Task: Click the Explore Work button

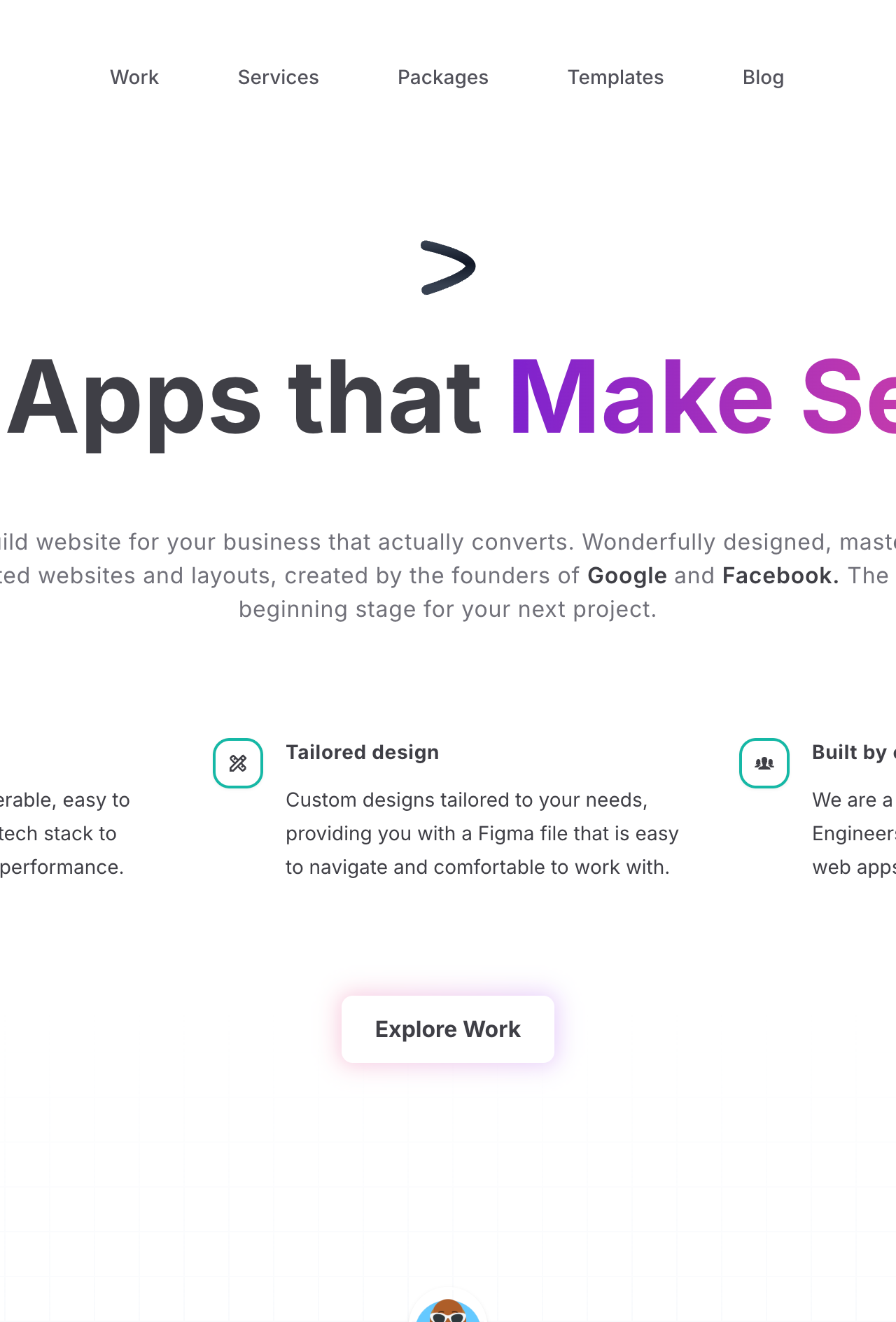Action: pos(448,1029)
